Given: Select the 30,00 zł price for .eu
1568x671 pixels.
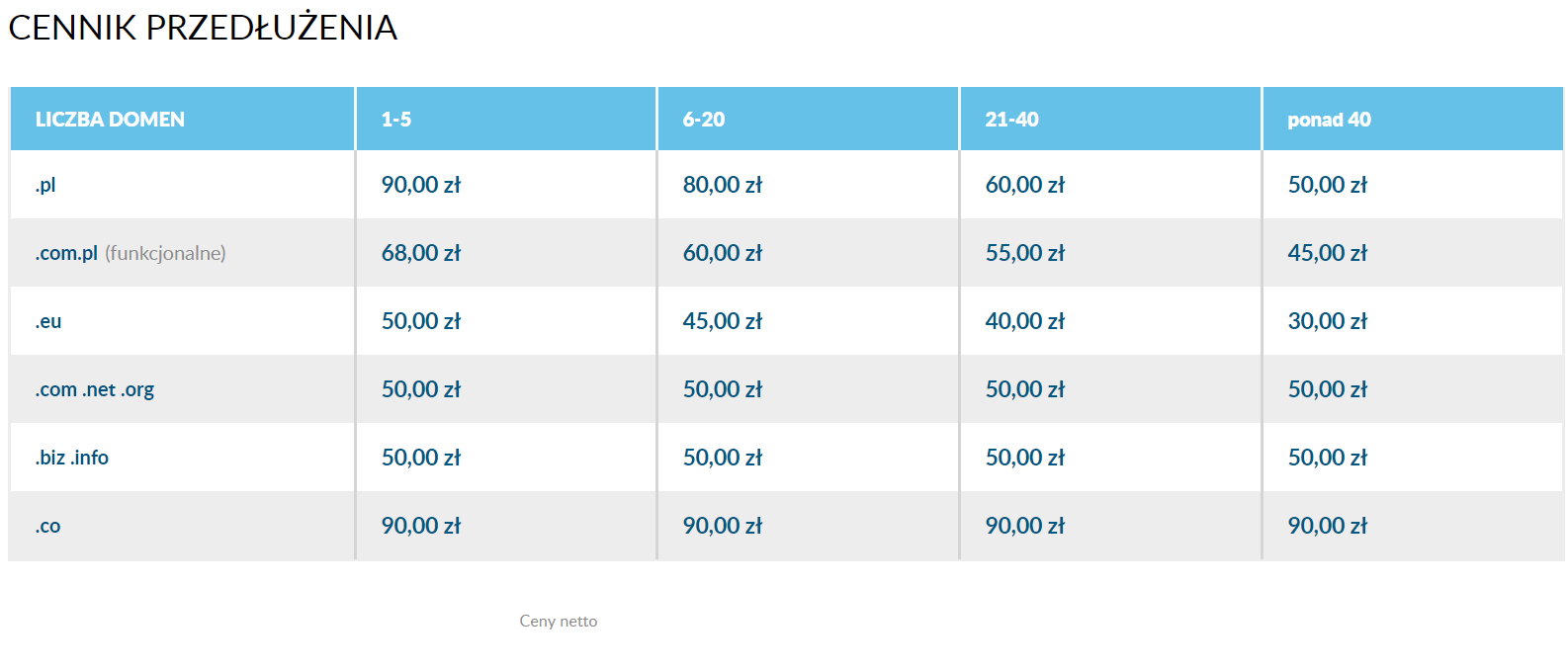Looking at the screenshot, I should pos(1327,321).
